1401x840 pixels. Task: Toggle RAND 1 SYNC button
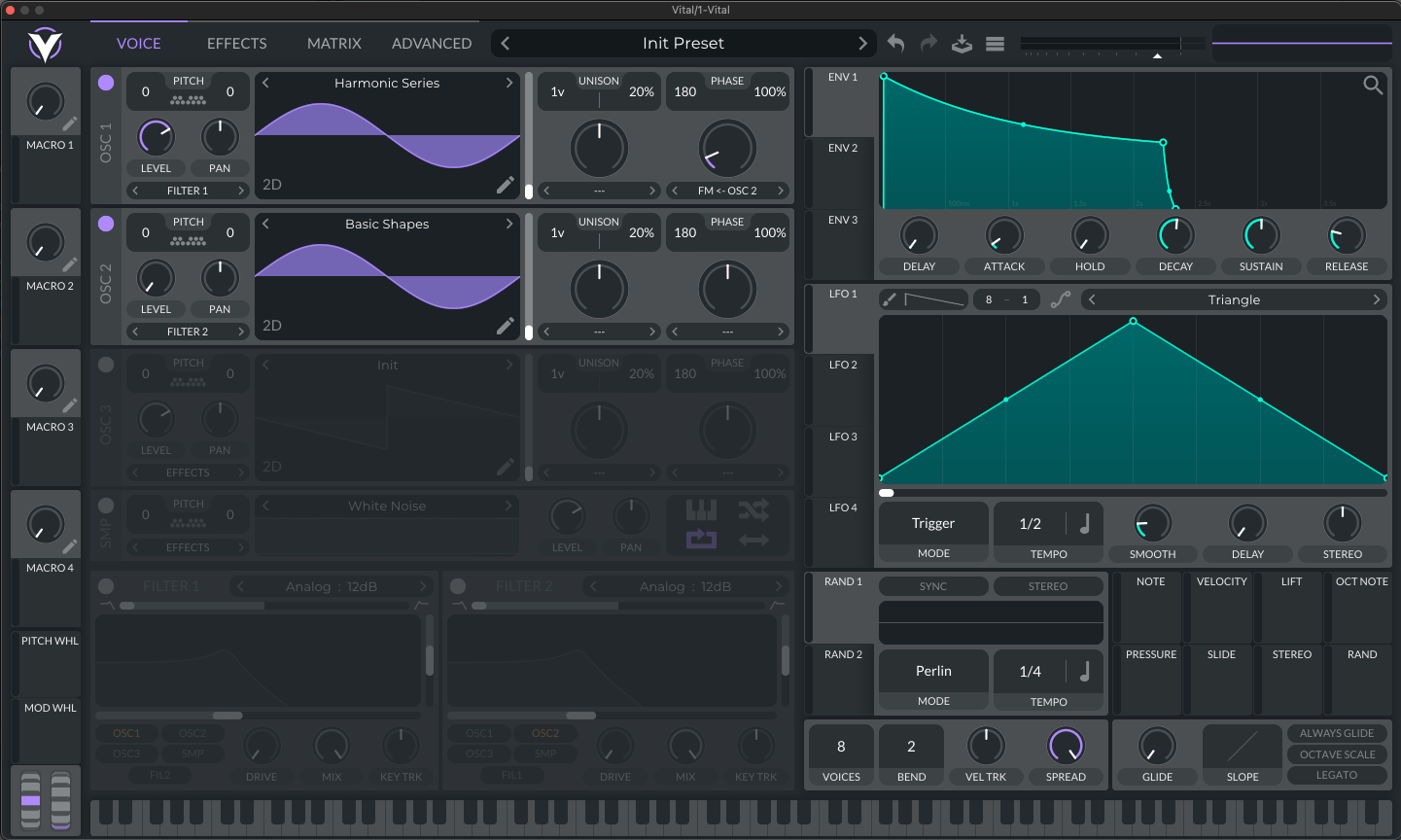point(933,586)
